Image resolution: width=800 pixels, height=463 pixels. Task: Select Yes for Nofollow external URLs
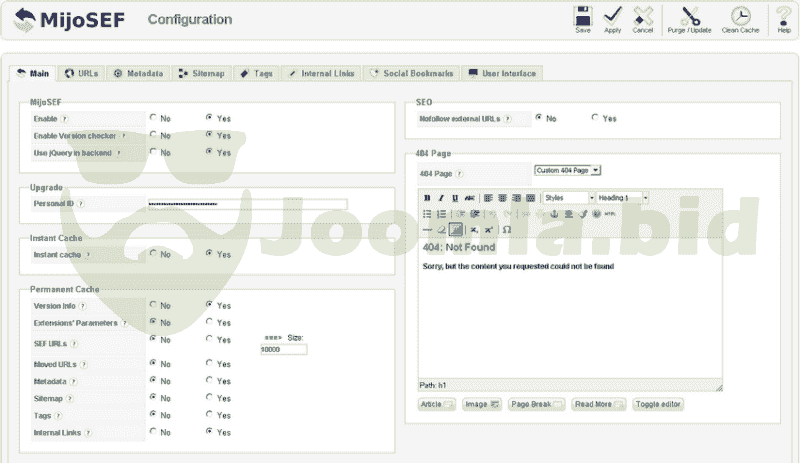click(x=595, y=118)
